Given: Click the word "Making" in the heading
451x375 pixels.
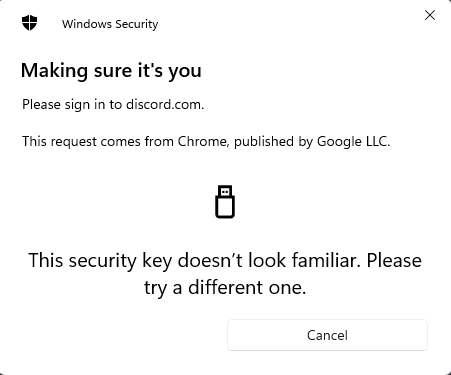Looking at the screenshot, I should tap(54, 71).
